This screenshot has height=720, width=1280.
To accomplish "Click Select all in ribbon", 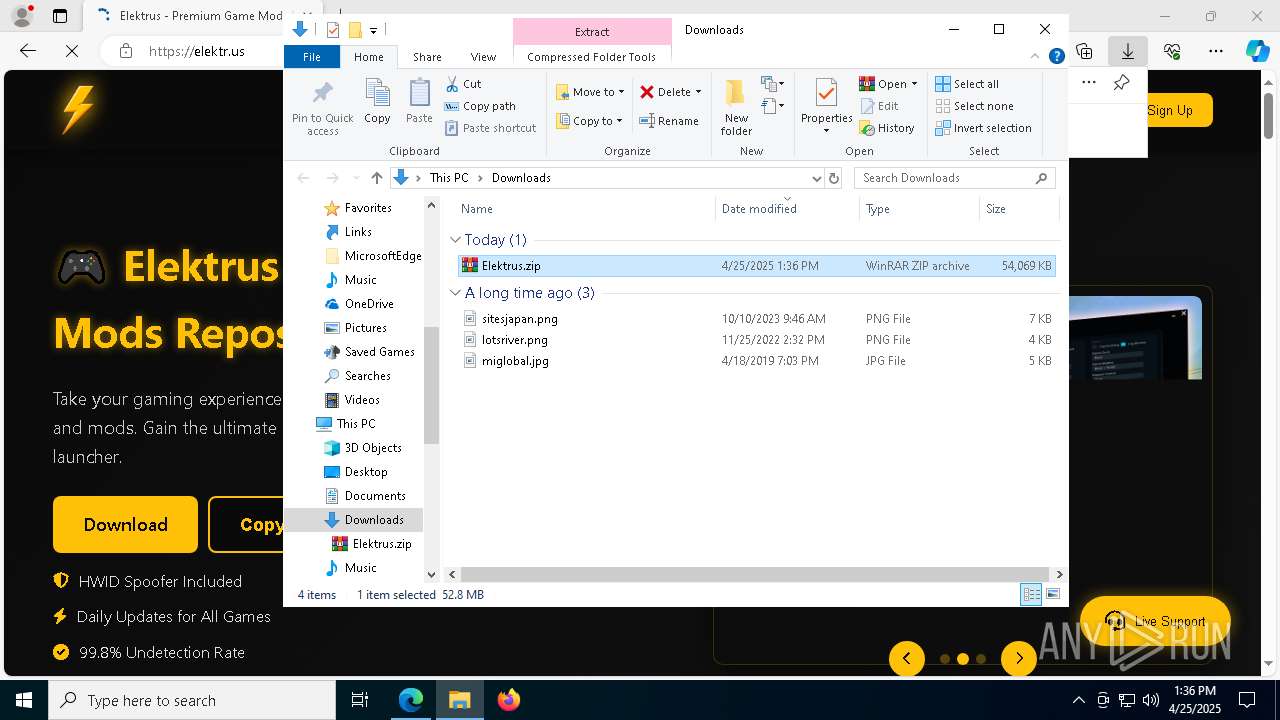I will [x=966, y=84].
